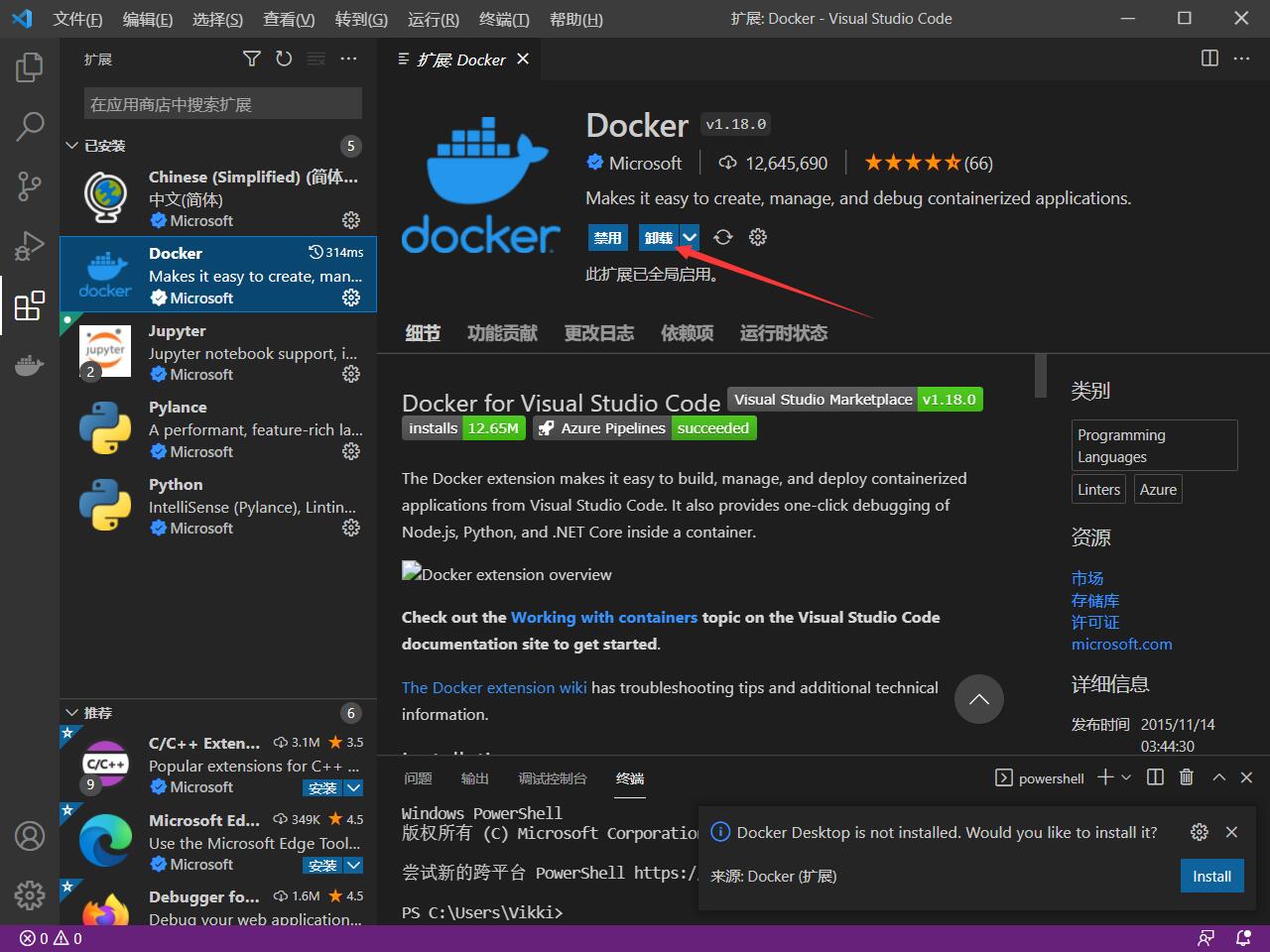
Task: Switch to the Debug Console tab
Action: tap(553, 778)
